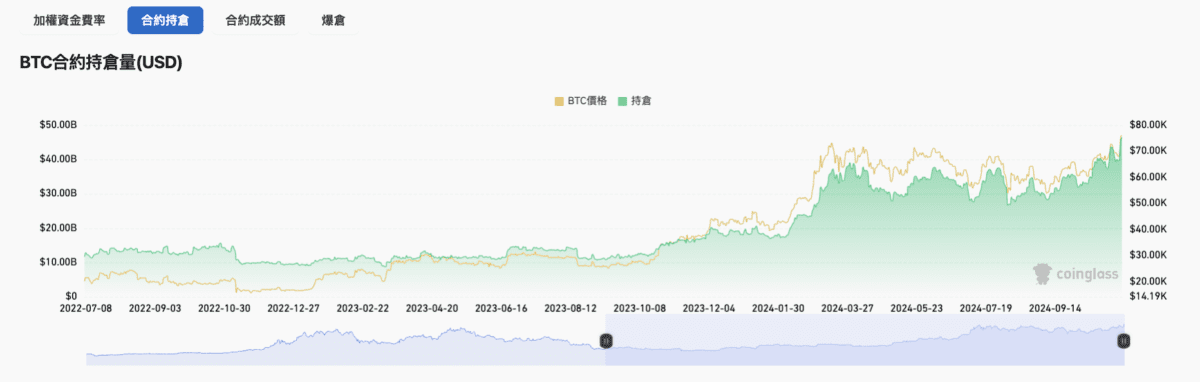Click the 2023-08-12 date label
Screen dimensions: 1200x382
[570, 308]
